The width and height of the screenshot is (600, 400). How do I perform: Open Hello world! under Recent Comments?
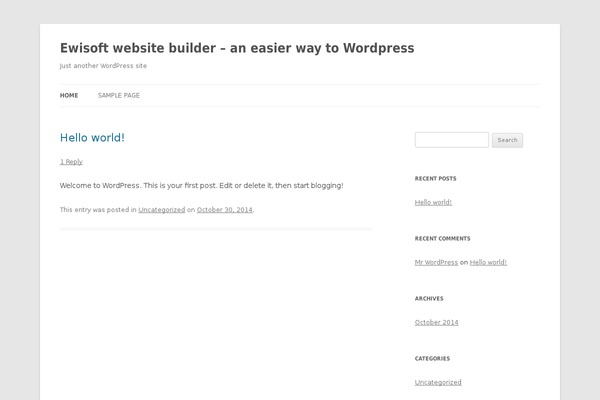(x=488, y=263)
